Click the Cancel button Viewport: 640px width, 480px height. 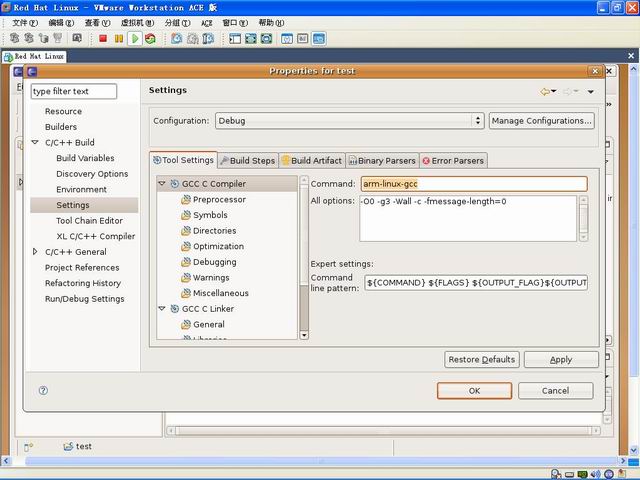tap(556, 391)
